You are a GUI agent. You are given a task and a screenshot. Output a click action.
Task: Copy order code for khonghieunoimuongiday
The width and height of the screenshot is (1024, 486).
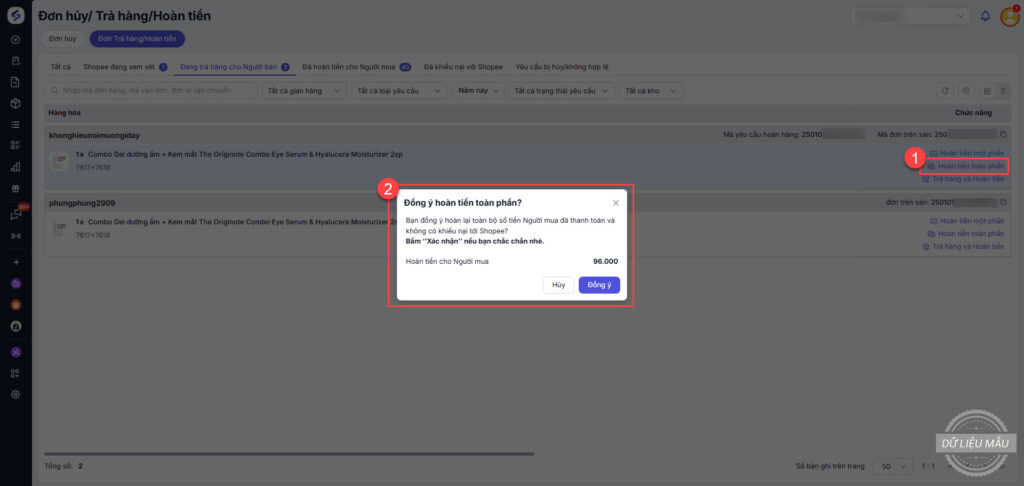tap(1003, 135)
